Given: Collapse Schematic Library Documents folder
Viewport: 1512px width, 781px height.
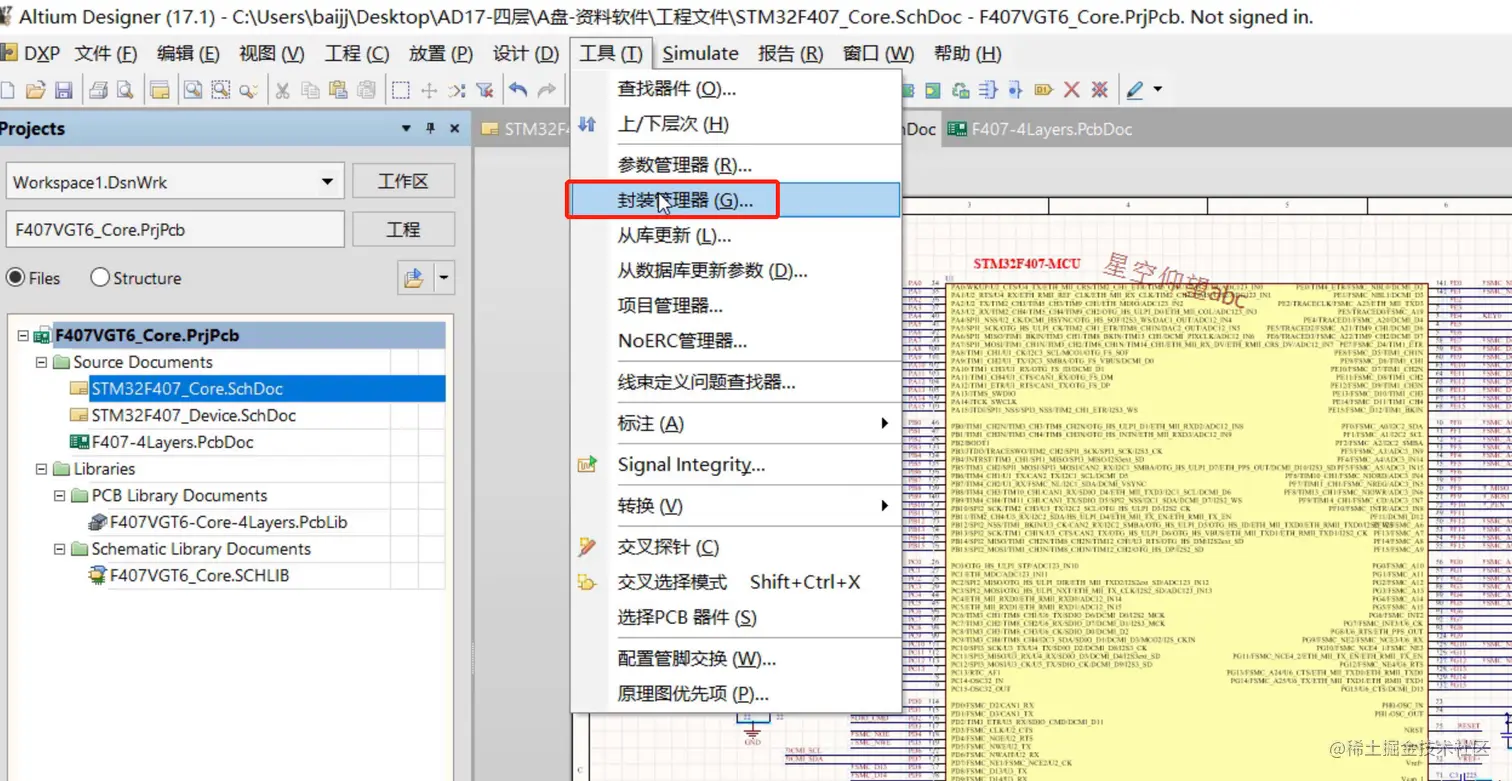Looking at the screenshot, I should 59,549.
